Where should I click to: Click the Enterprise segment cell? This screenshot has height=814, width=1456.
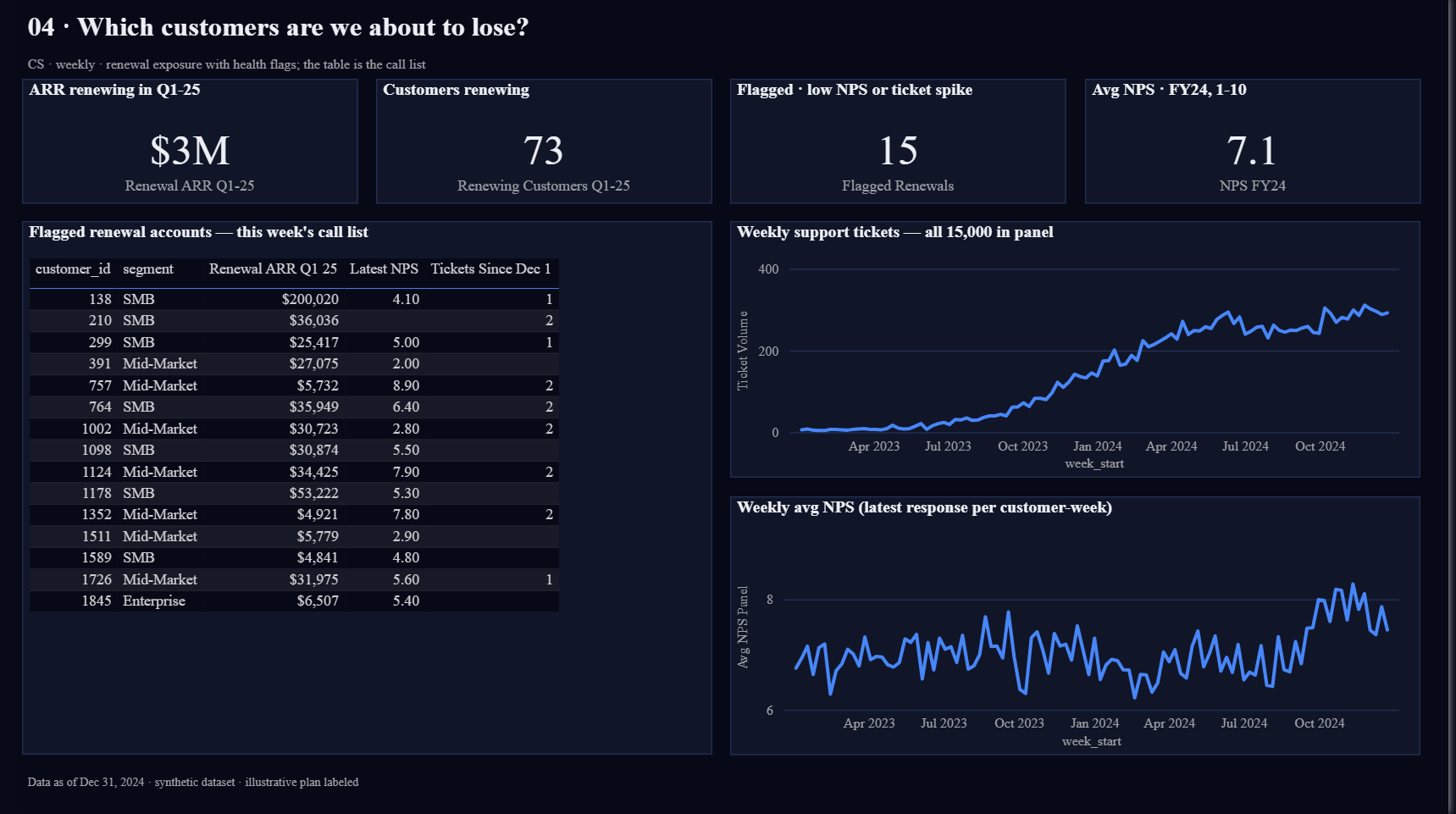(x=153, y=601)
